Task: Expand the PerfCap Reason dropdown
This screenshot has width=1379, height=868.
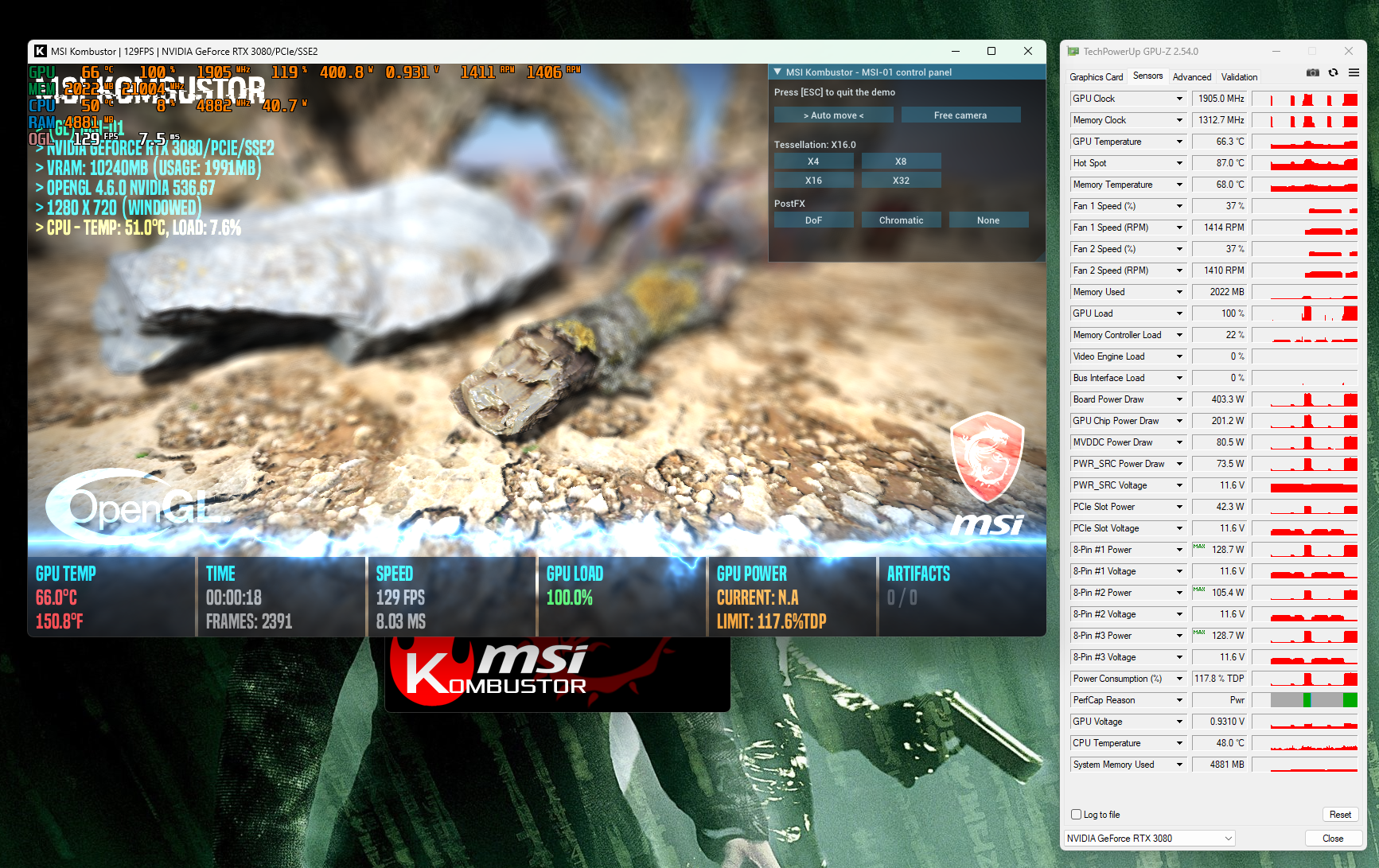Action: [1179, 700]
